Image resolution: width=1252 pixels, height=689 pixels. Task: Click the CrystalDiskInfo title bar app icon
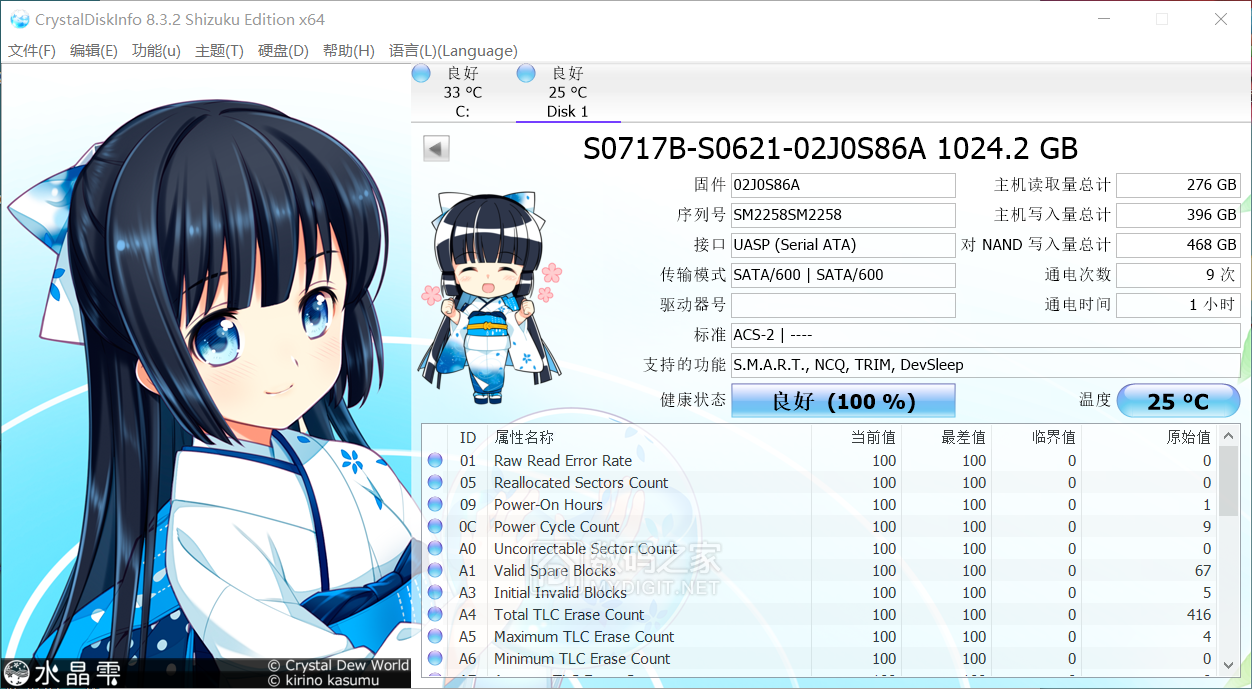pos(19,20)
